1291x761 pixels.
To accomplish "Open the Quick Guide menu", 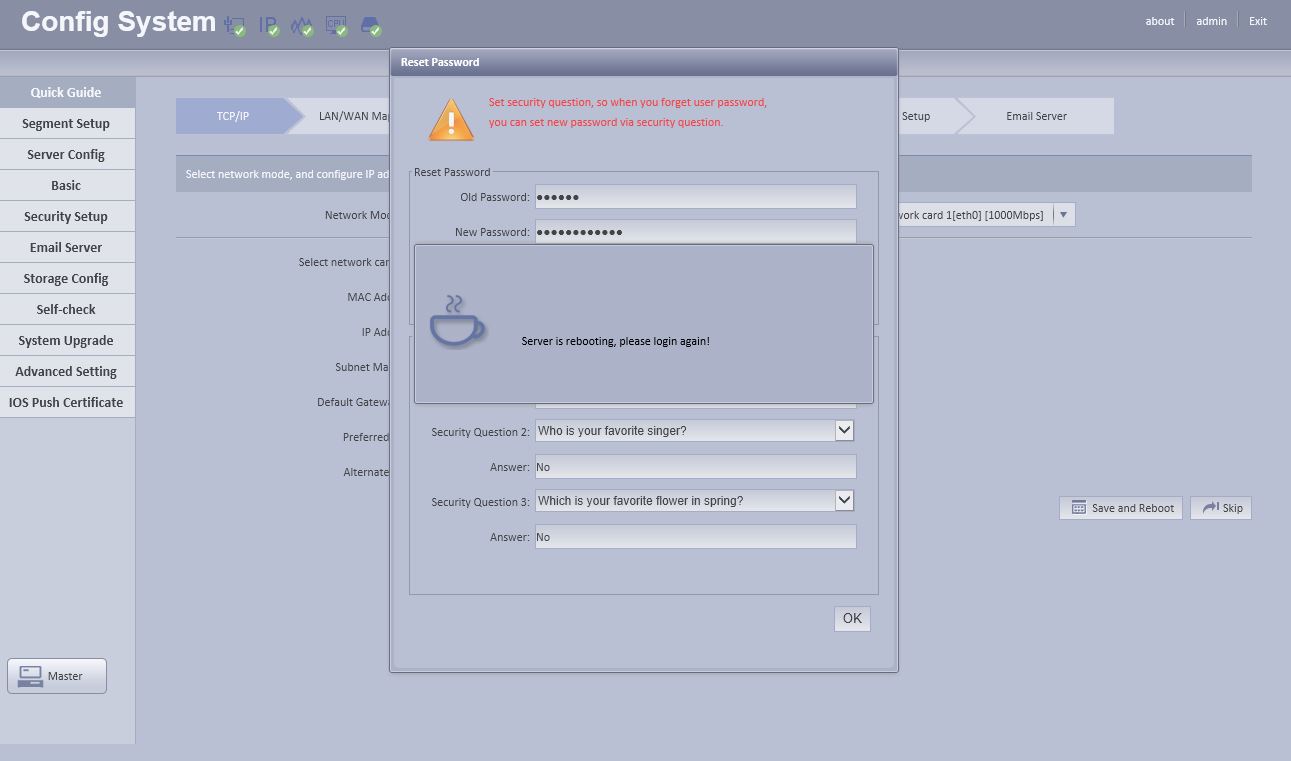I will click(x=67, y=93).
